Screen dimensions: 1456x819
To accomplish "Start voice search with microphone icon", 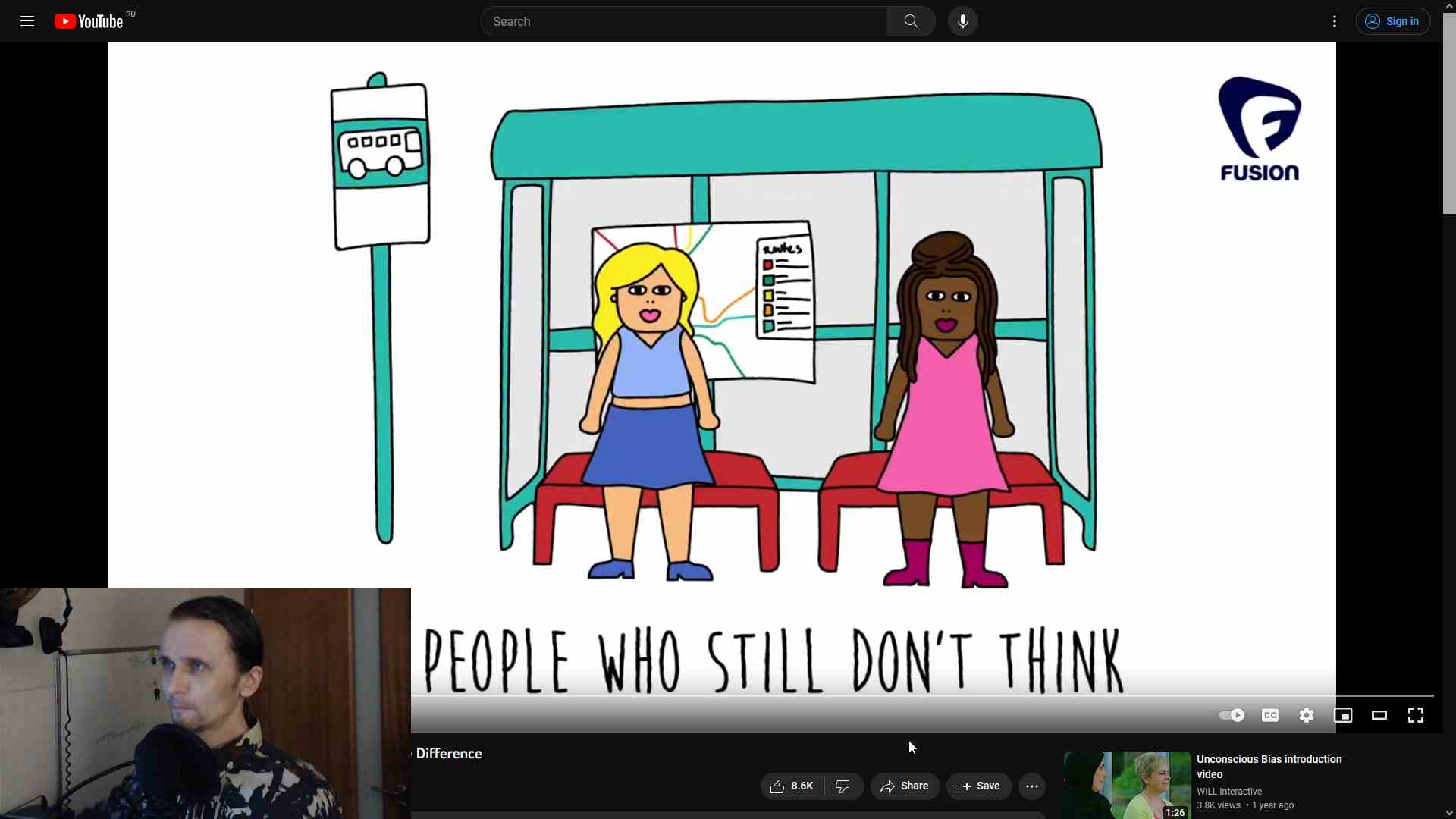I will tap(962, 21).
